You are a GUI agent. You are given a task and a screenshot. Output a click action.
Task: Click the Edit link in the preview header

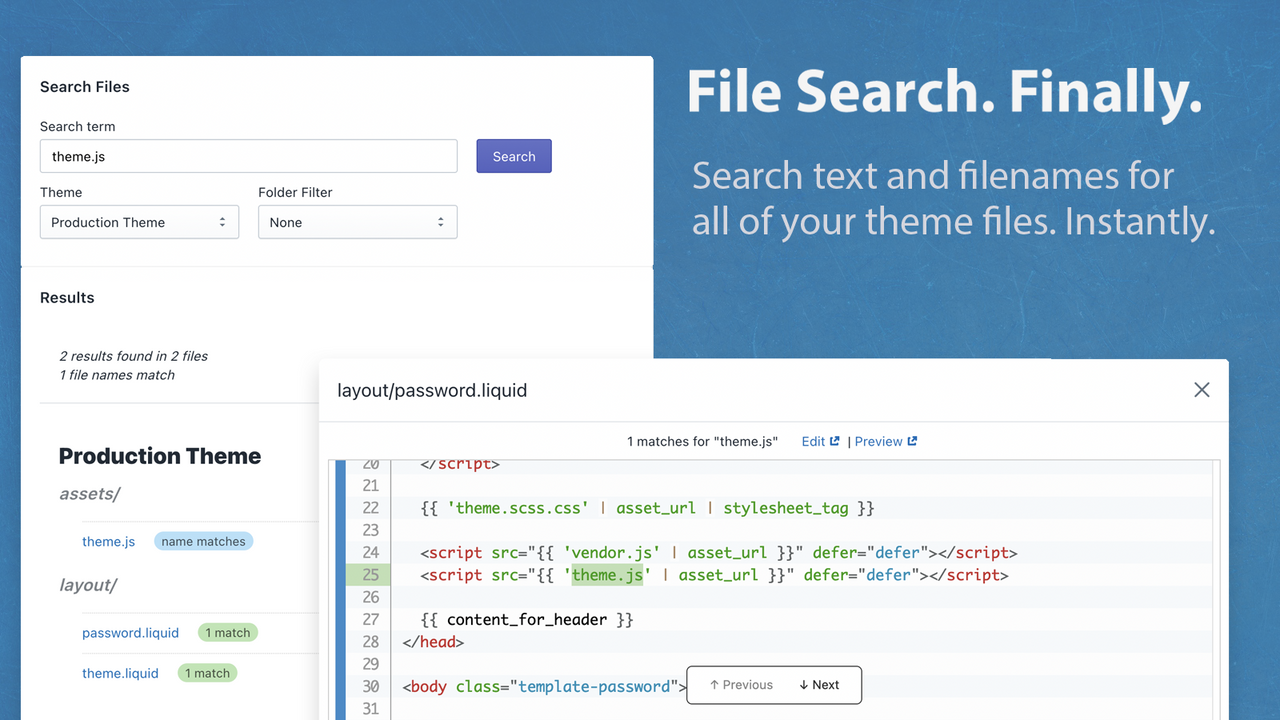tap(813, 441)
